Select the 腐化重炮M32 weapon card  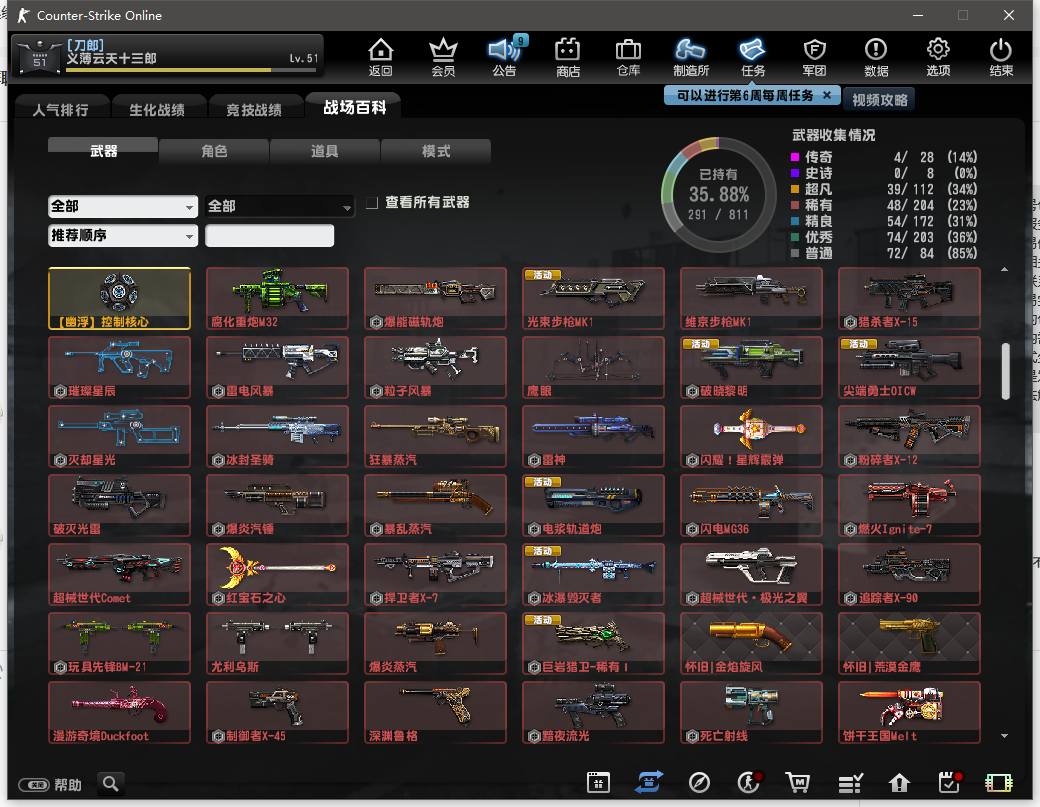(277, 298)
